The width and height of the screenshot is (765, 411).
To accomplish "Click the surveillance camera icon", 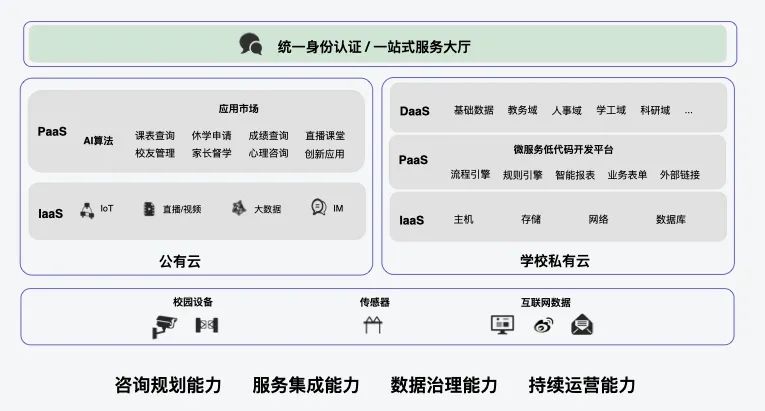I will pos(164,325).
